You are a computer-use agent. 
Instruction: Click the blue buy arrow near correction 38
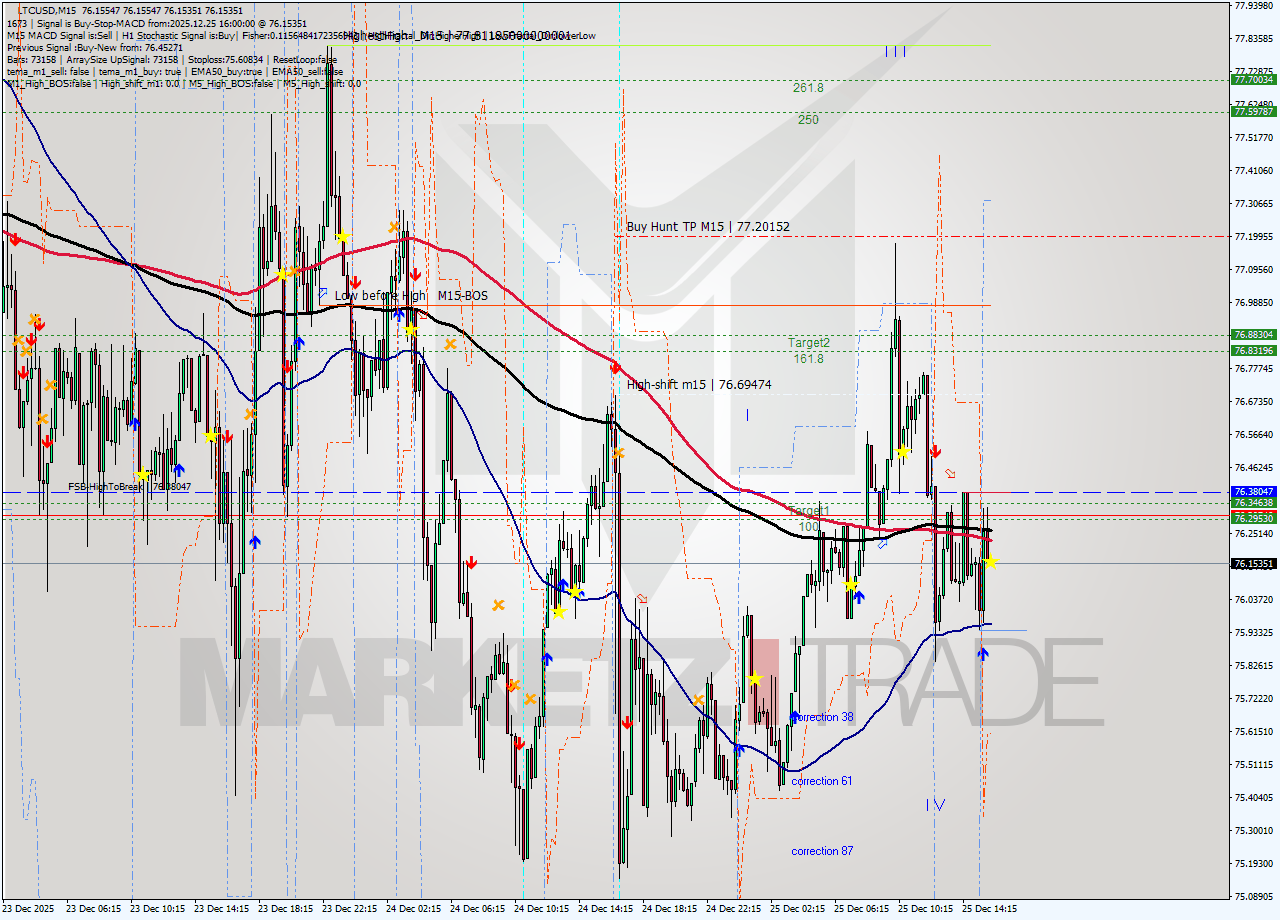[795, 717]
